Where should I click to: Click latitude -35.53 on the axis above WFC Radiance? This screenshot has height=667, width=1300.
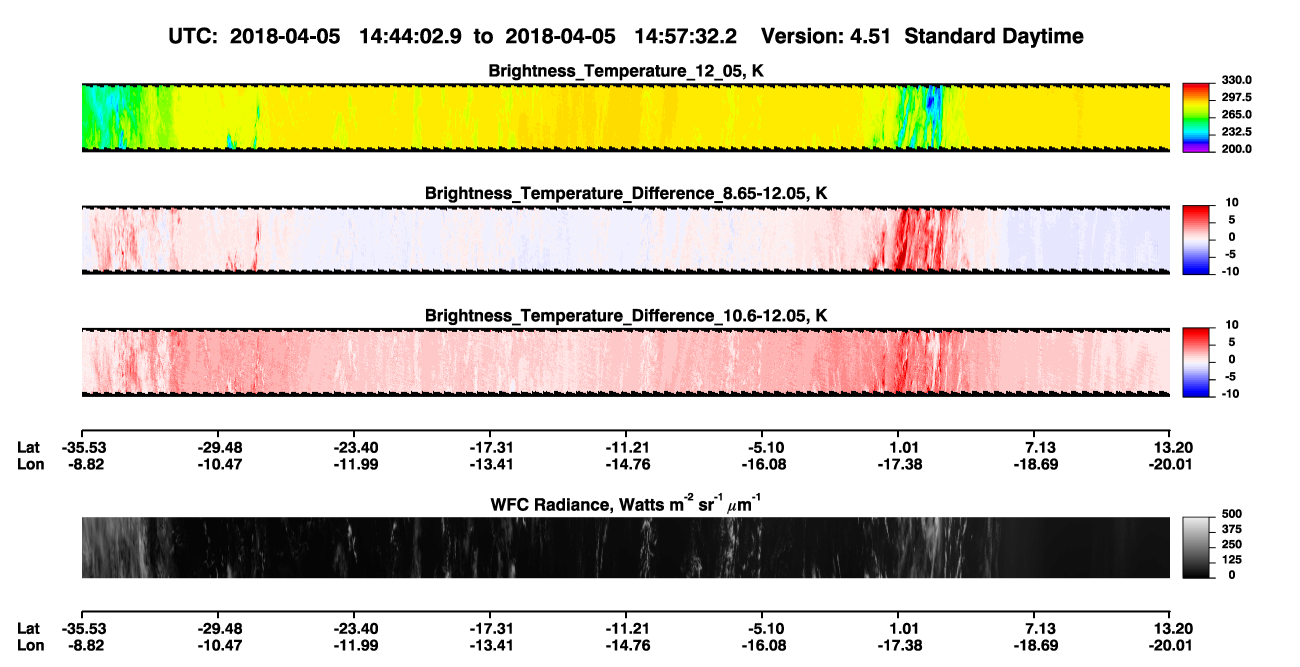point(82,447)
